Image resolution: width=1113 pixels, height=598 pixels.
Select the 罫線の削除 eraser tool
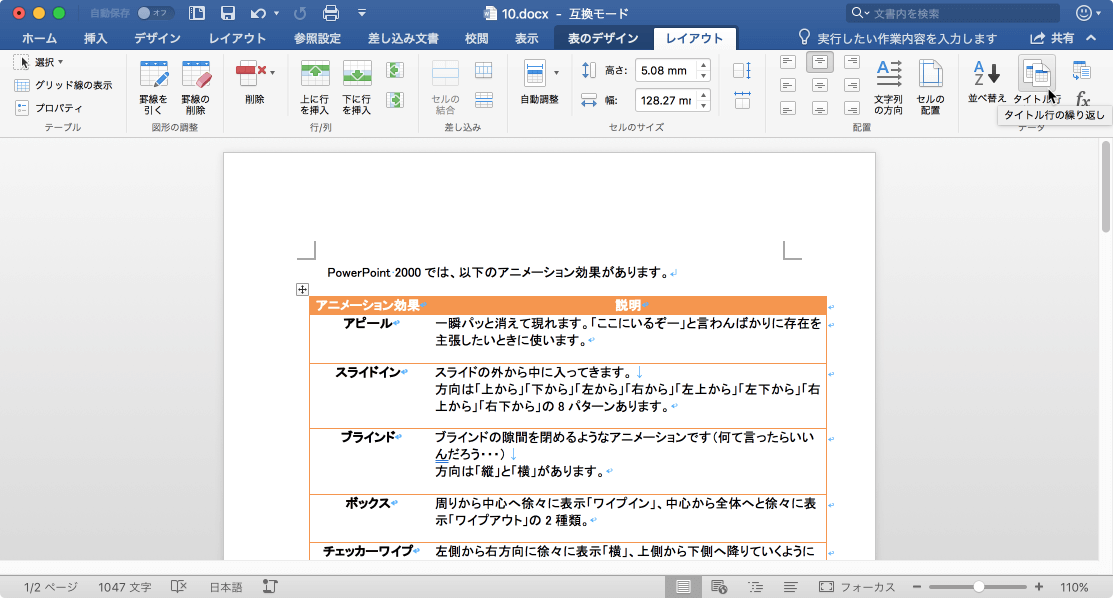[x=195, y=87]
